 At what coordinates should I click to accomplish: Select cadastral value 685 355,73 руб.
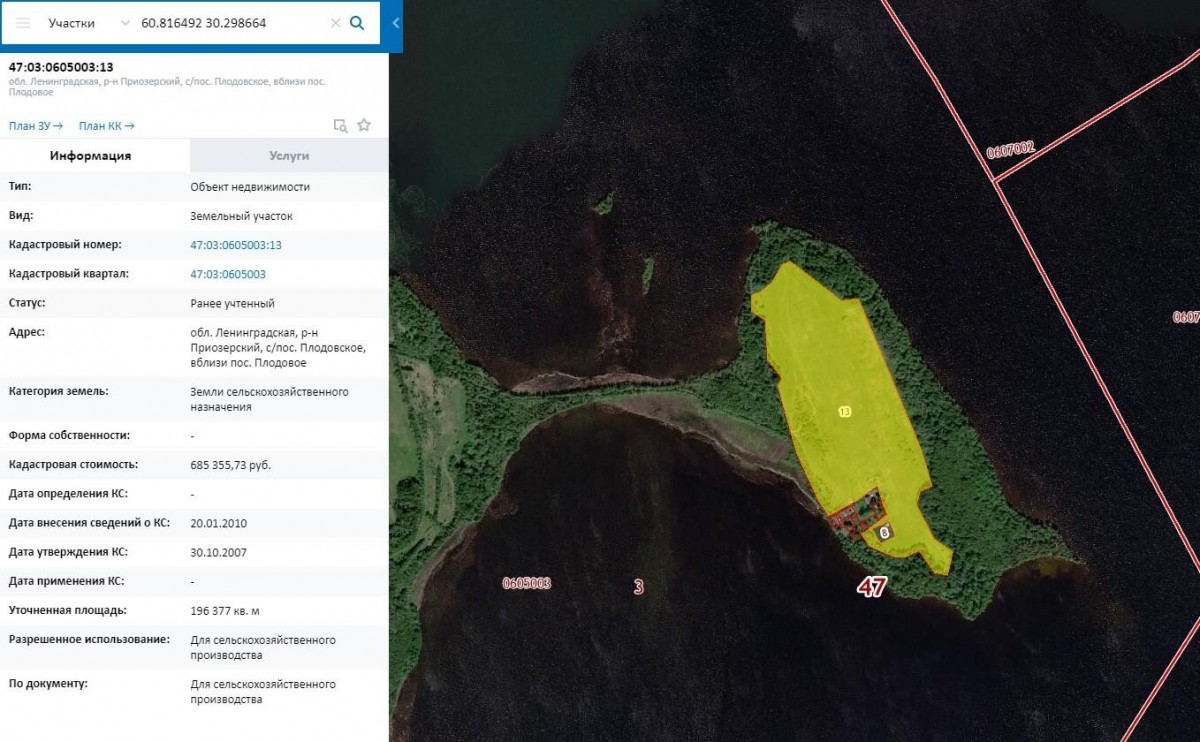click(230, 465)
